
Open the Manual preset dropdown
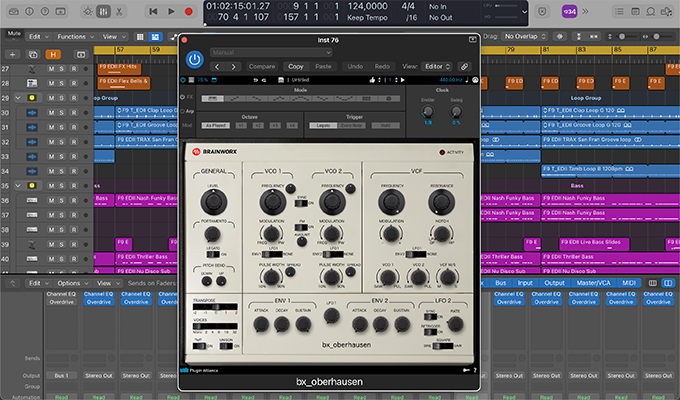pos(271,52)
